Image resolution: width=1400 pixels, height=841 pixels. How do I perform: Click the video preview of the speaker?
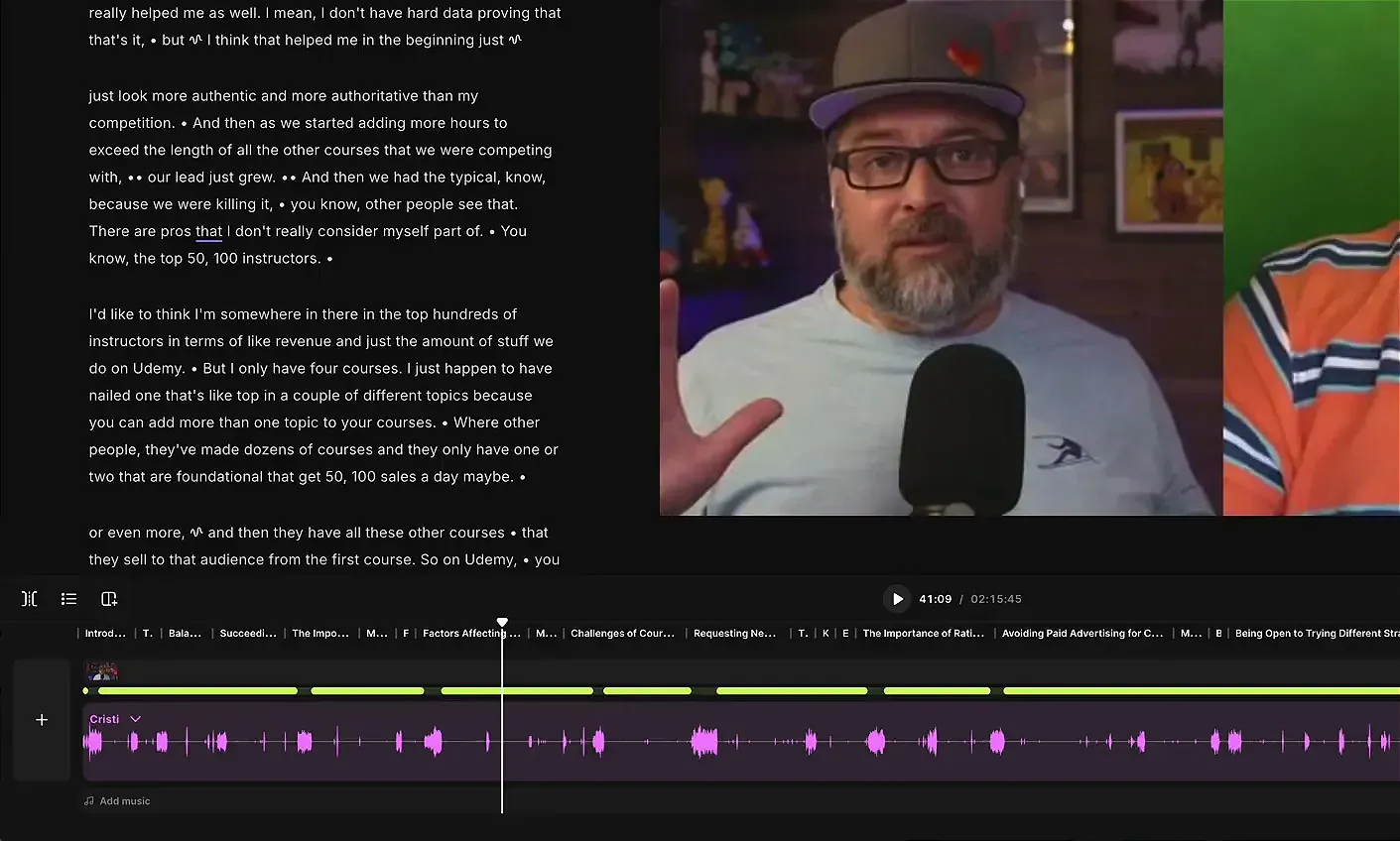pos(941,257)
